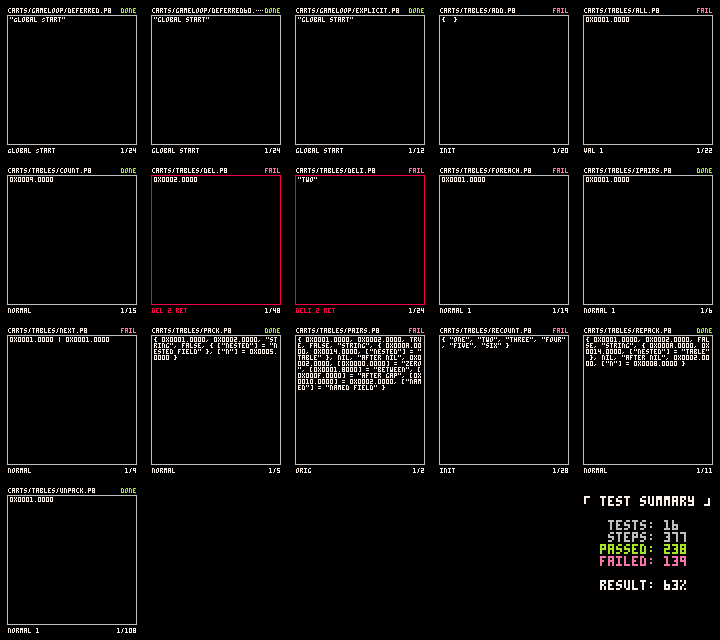Open the red-bordered del.p8 output panel

click(216, 240)
